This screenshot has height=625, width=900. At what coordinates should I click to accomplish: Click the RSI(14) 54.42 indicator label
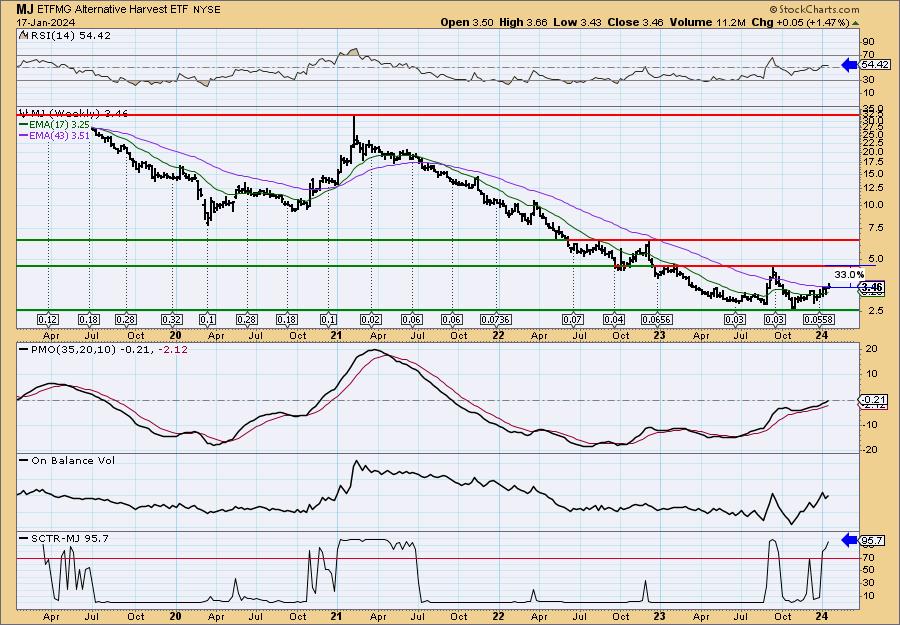(x=65, y=36)
